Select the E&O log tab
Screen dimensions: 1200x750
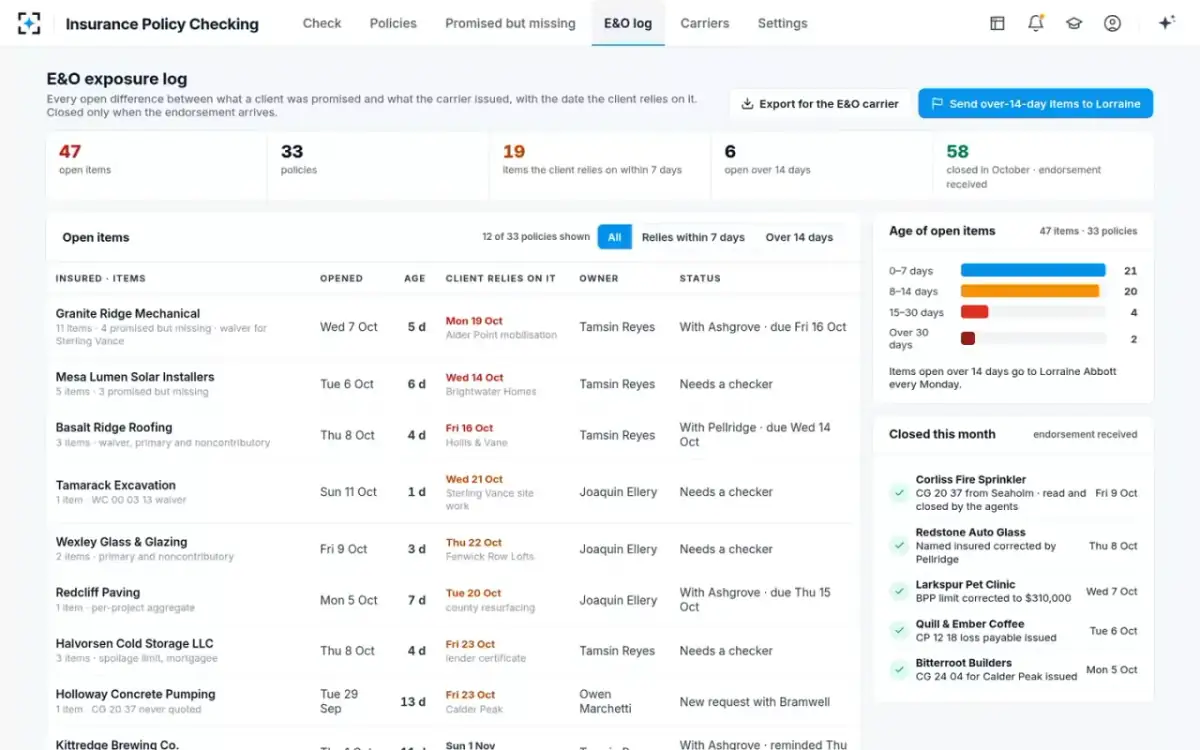(x=628, y=23)
